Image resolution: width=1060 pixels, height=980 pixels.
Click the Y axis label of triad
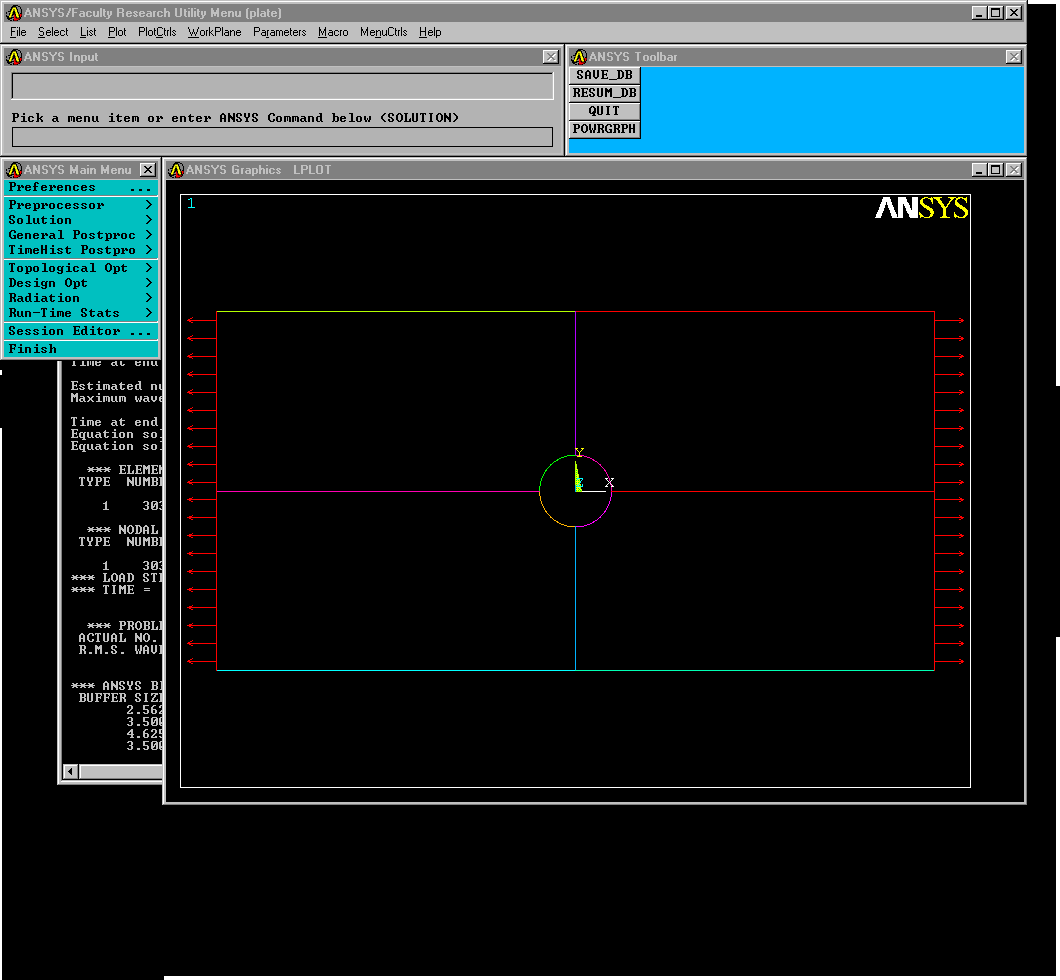pos(579,452)
